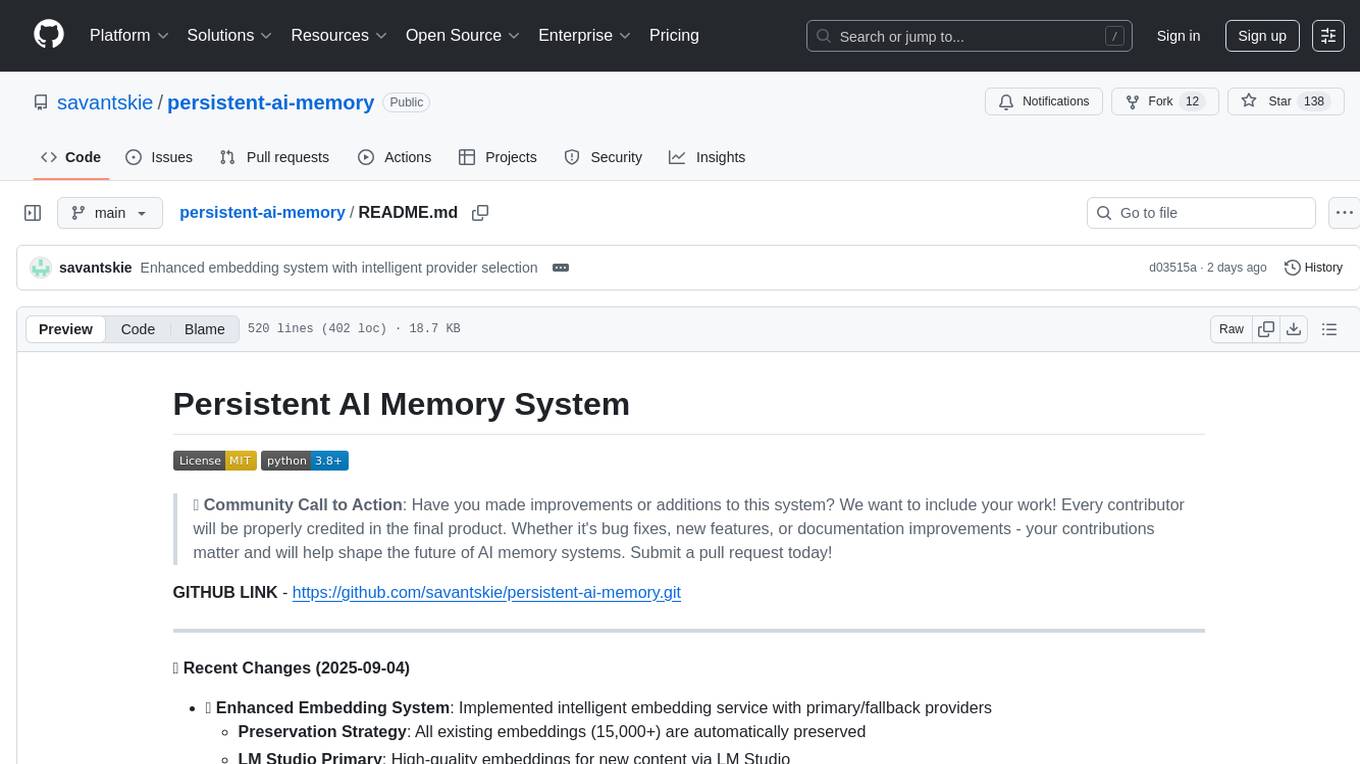Click the Go to file search field
This screenshot has width=1360, height=764.
tap(1201, 213)
